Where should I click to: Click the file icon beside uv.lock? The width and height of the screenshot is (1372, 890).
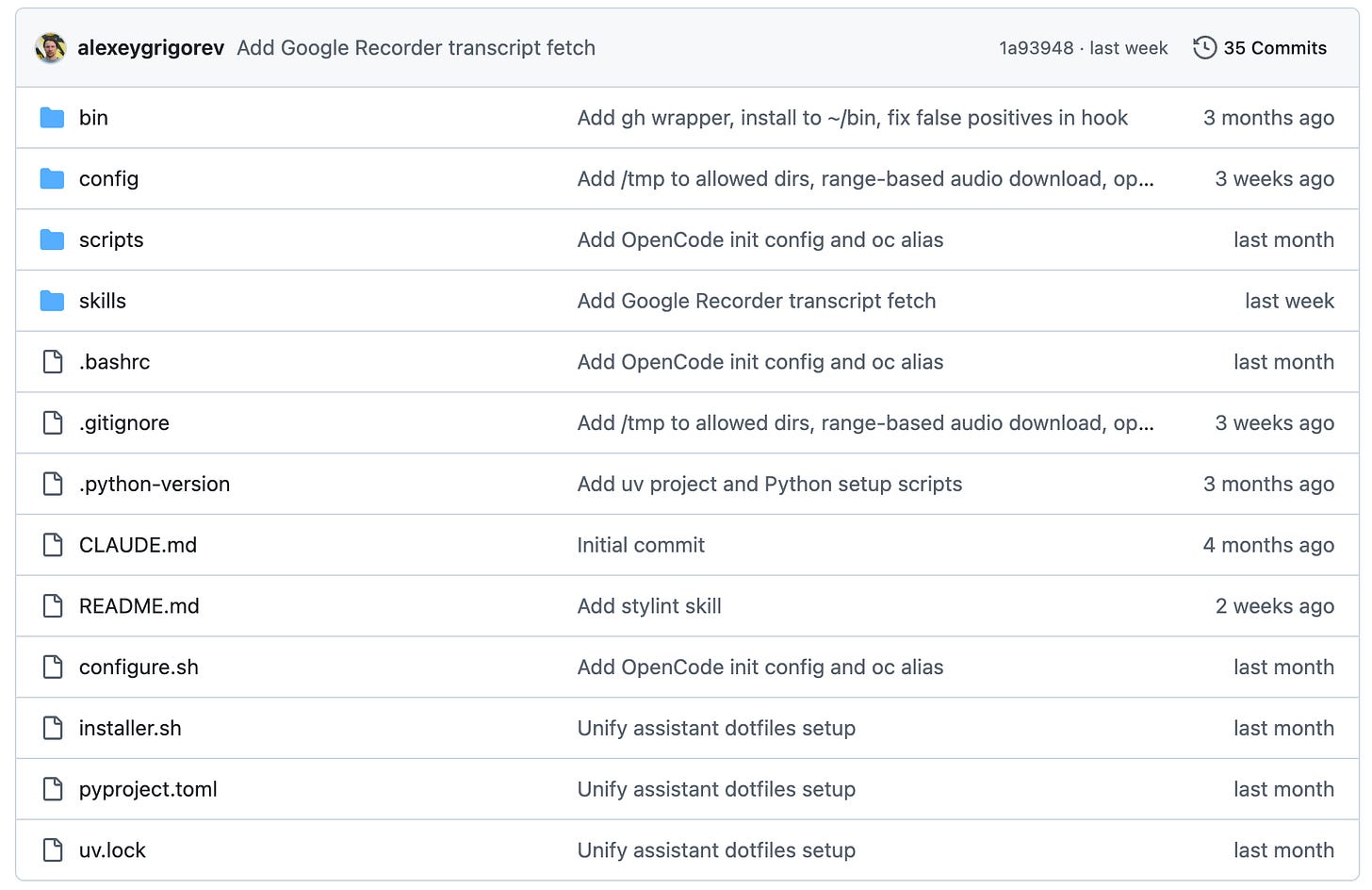(53, 850)
